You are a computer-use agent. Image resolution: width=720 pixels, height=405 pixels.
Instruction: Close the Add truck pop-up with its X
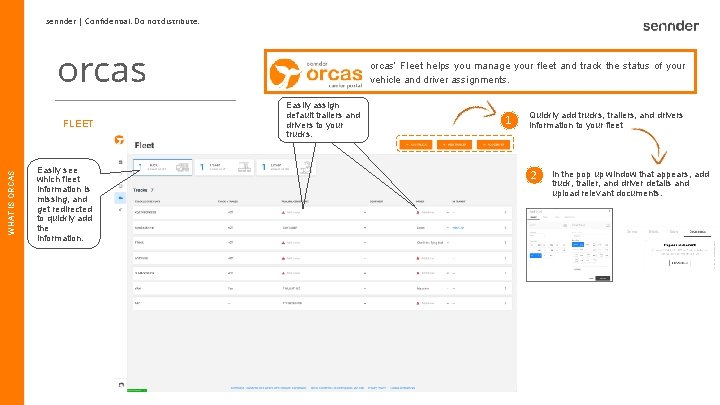609,211
